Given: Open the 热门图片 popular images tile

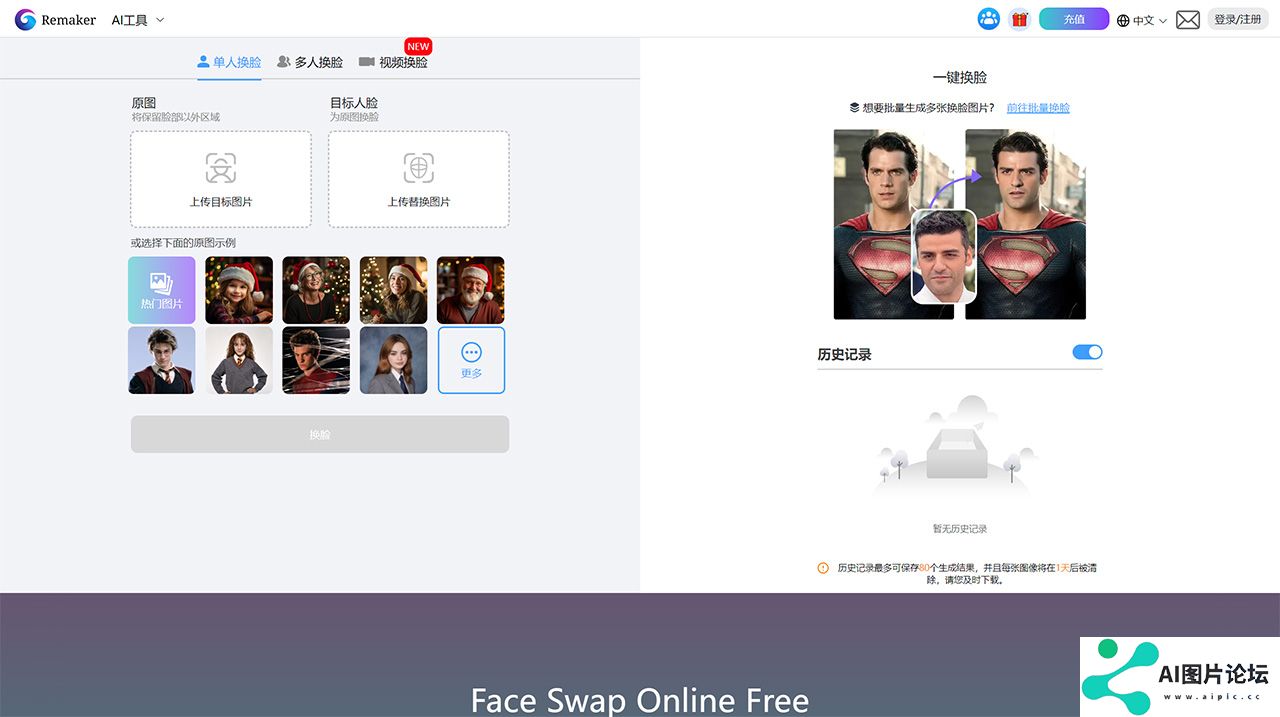Looking at the screenshot, I should (x=161, y=290).
